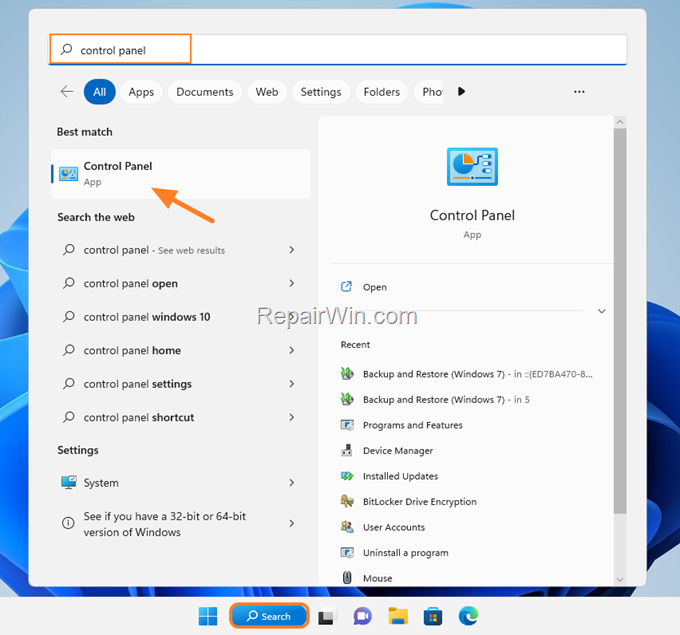Click Programs and Features icon

(347, 425)
